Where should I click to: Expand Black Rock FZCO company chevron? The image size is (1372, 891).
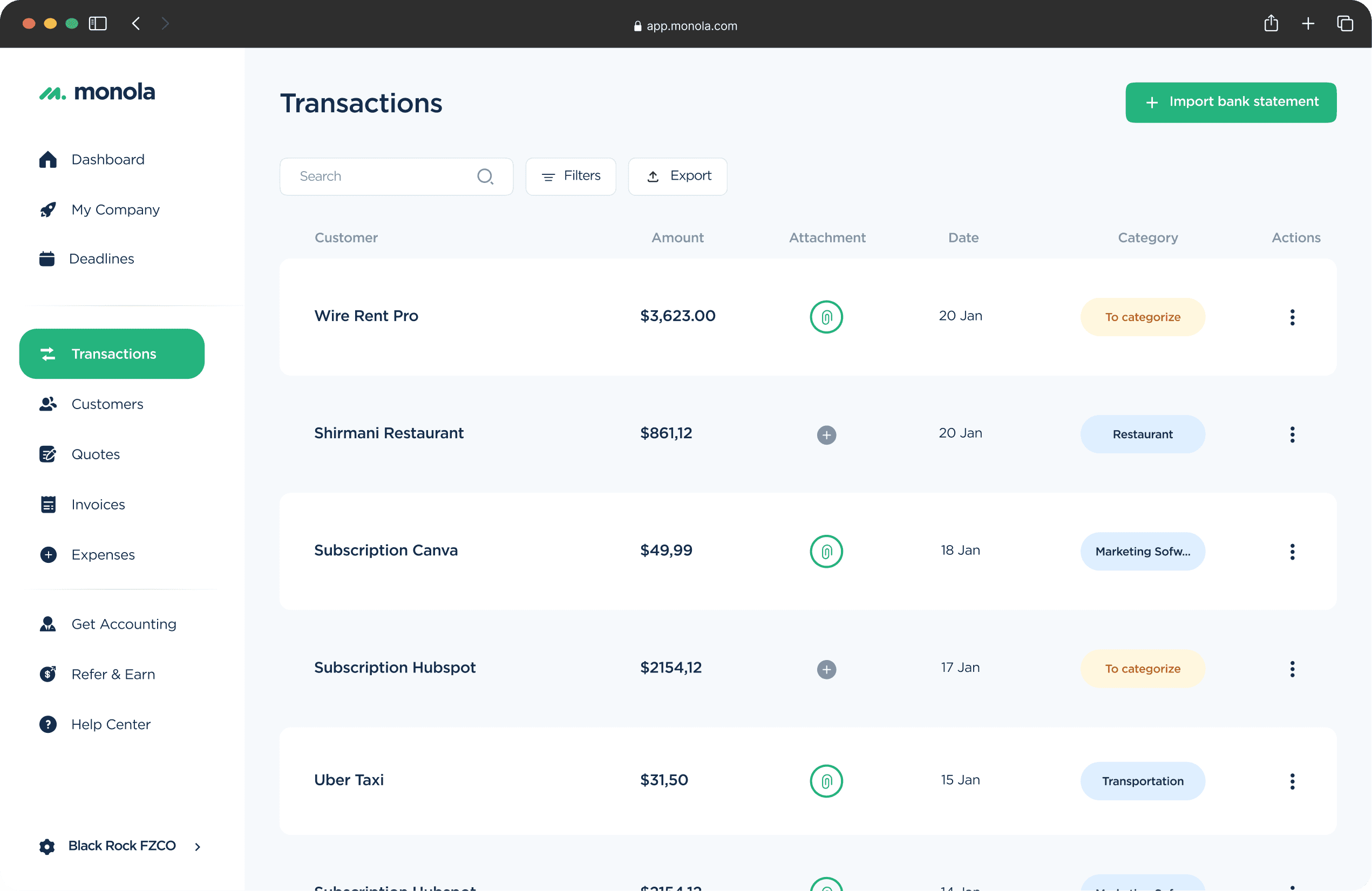click(198, 846)
